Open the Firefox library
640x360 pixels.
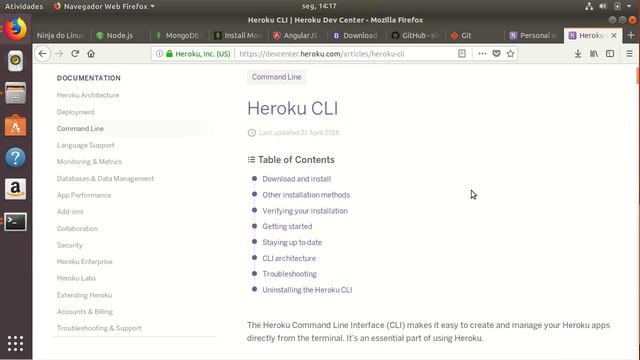[594, 53]
